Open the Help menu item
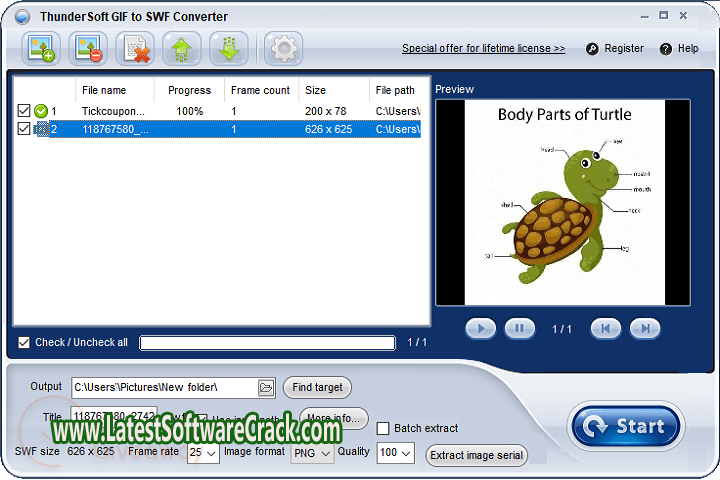The height and width of the screenshot is (480, 720). click(679, 48)
